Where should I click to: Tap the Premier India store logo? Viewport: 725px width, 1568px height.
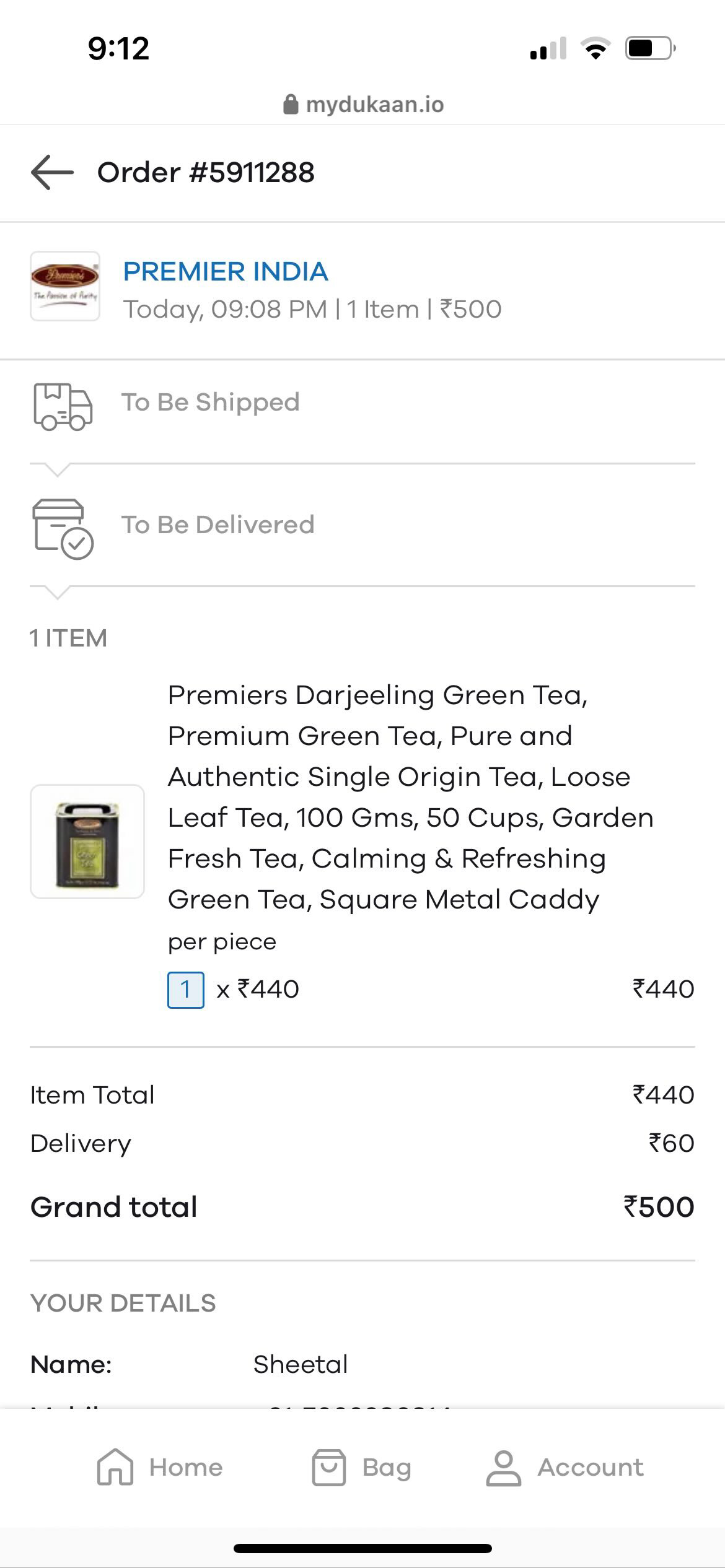coord(65,286)
